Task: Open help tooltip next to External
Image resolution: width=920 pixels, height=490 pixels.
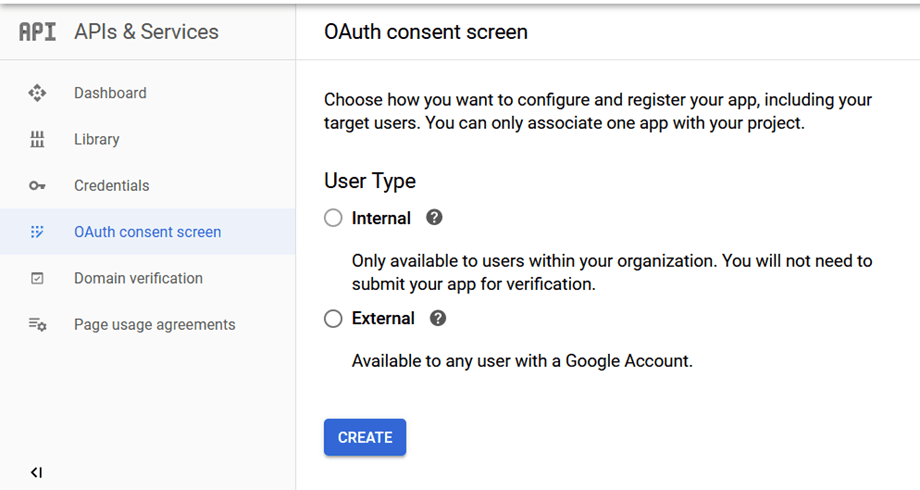Action: coord(437,318)
